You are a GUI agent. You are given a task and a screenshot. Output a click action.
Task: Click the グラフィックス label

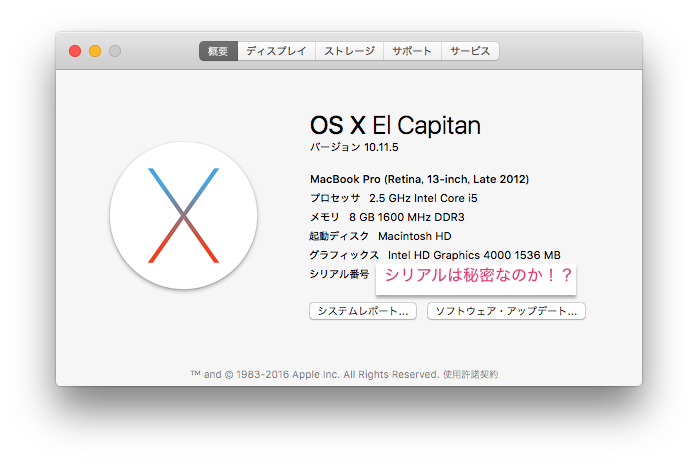pos(344,255)
